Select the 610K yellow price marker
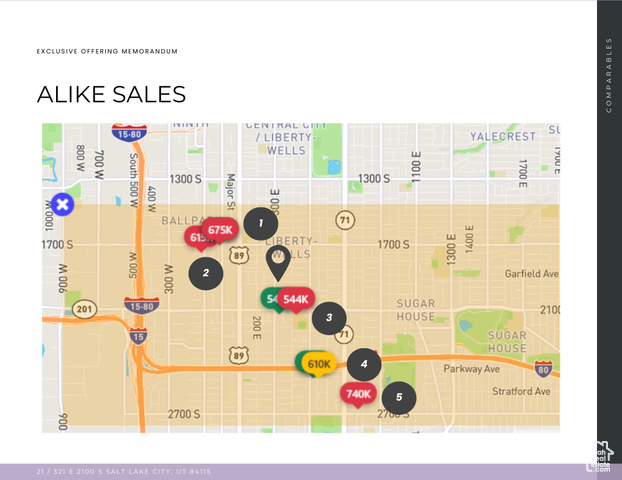 click(320, 364)
